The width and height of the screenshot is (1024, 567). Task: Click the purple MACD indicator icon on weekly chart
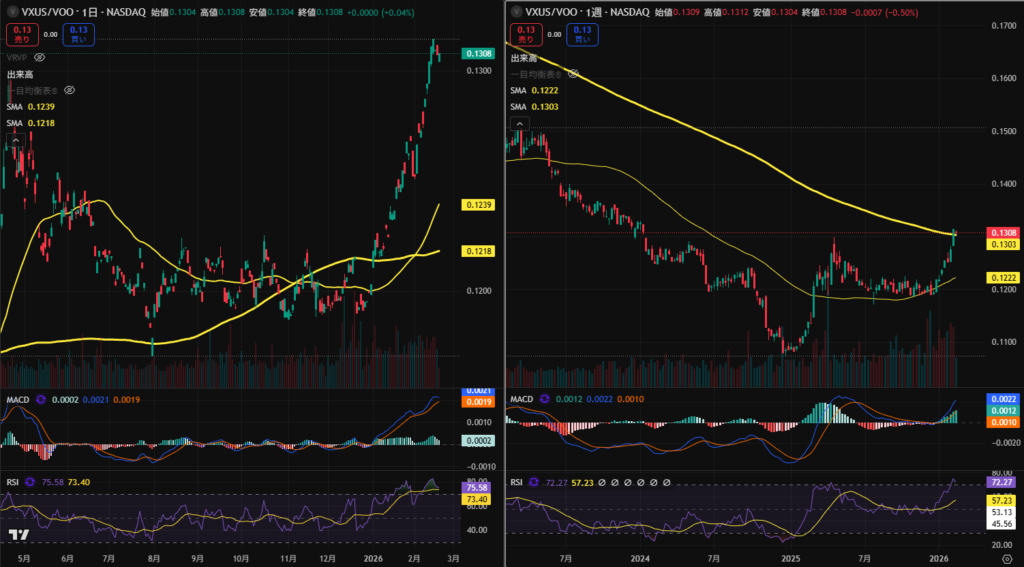(547, 400)
